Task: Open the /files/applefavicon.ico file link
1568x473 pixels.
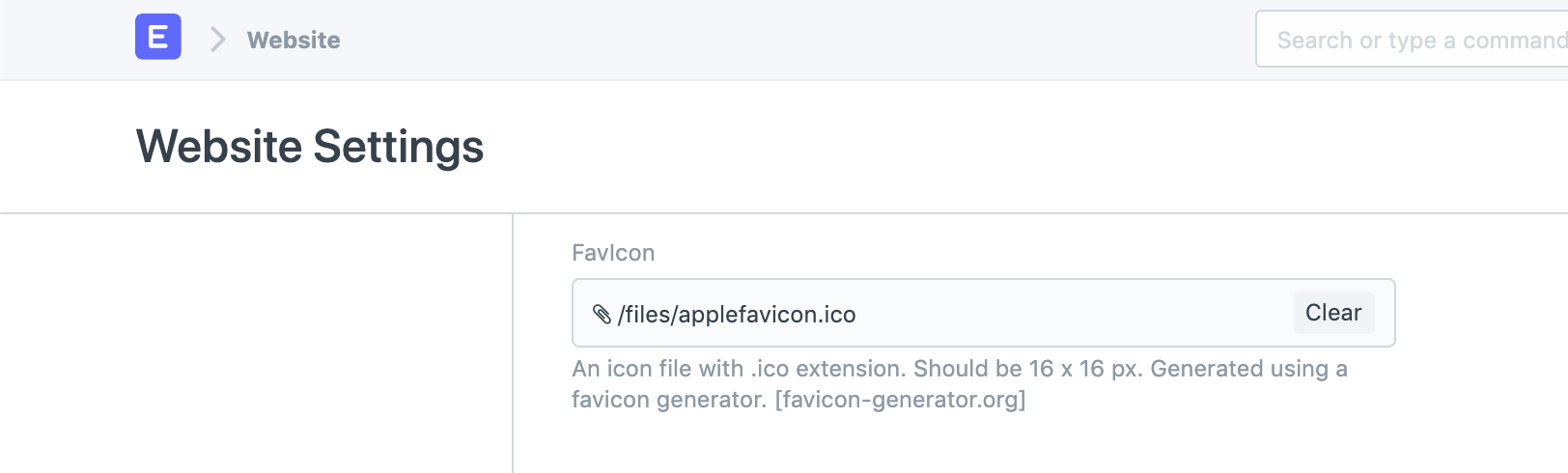Action: pyautogui.click(x=738, y=315)
